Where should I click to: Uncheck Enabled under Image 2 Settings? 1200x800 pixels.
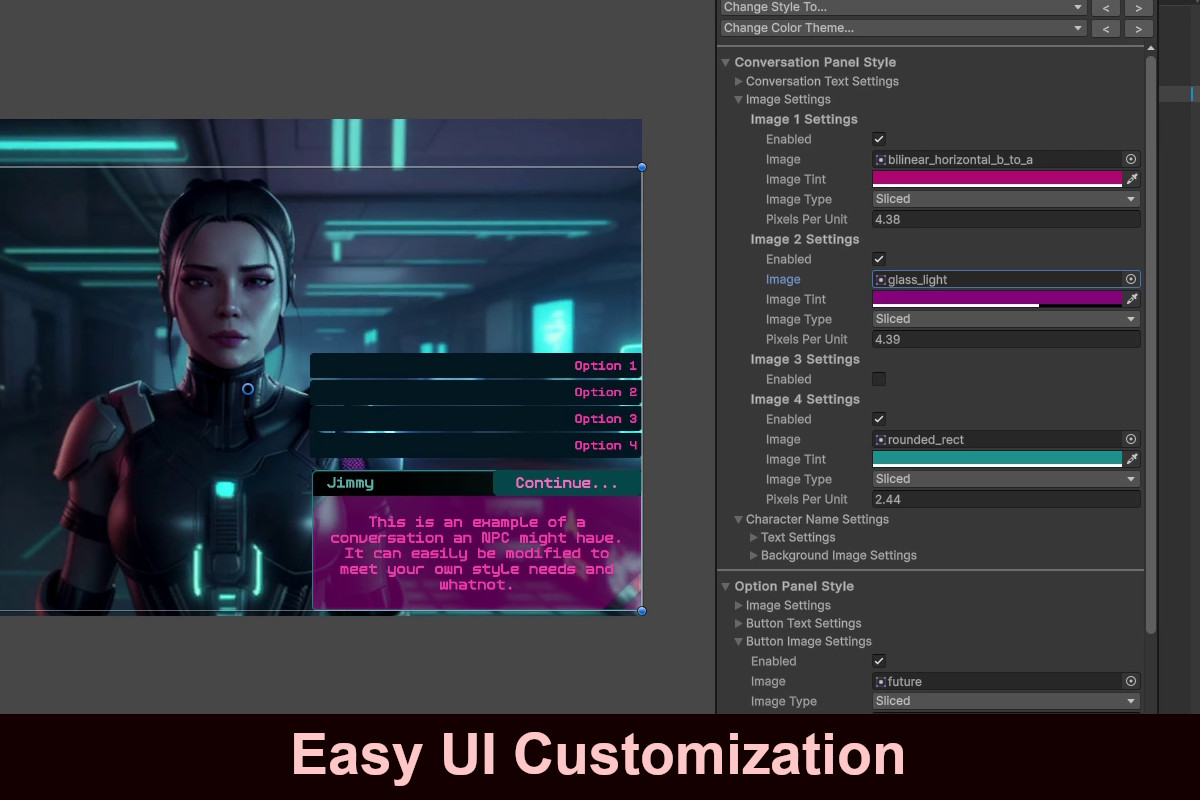(x=879, y=259)
